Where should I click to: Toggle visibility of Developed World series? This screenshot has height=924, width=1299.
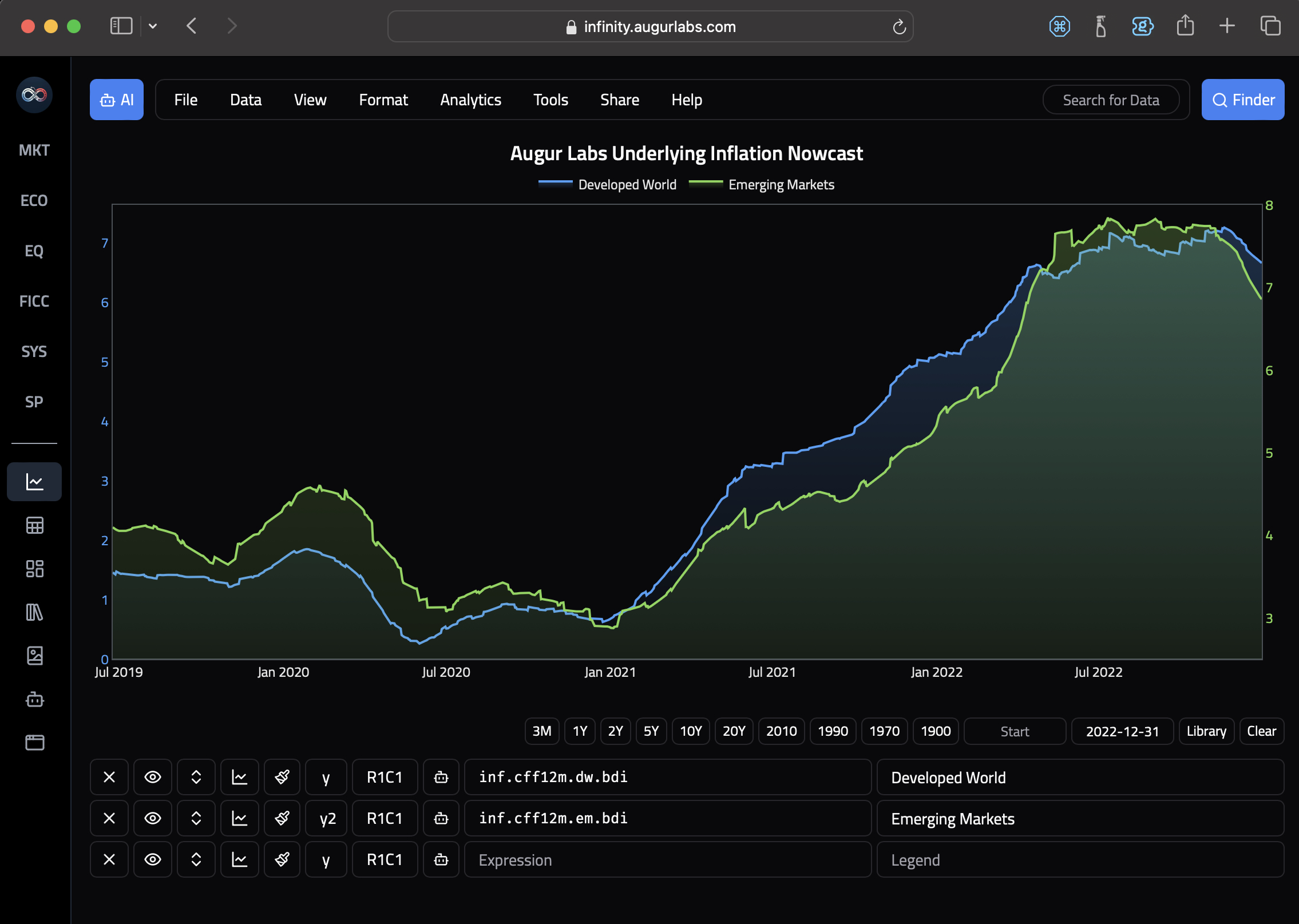pyautogui.click(x=153, y=777)
